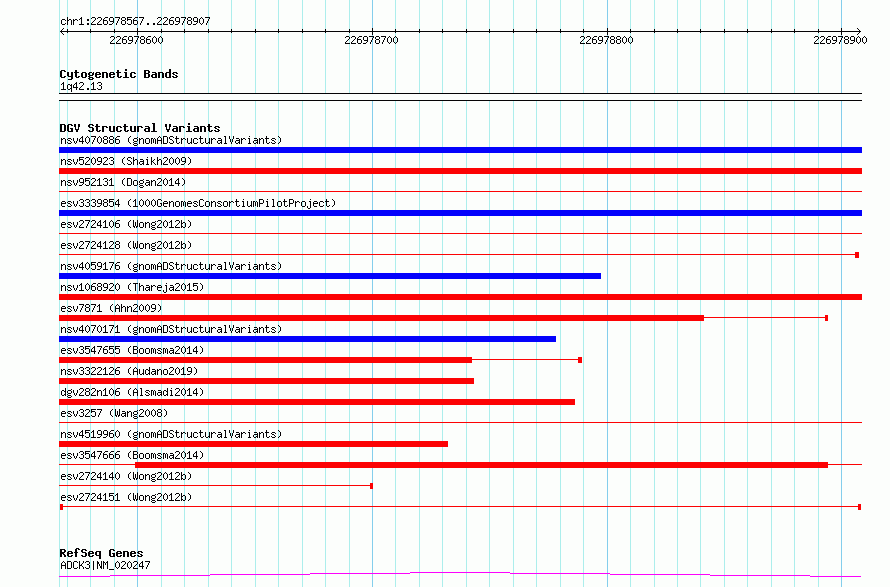The width and height of the screenshot is (890, 587).
Task: Click the red bar under nsv520923
Action: pos(460,171)
